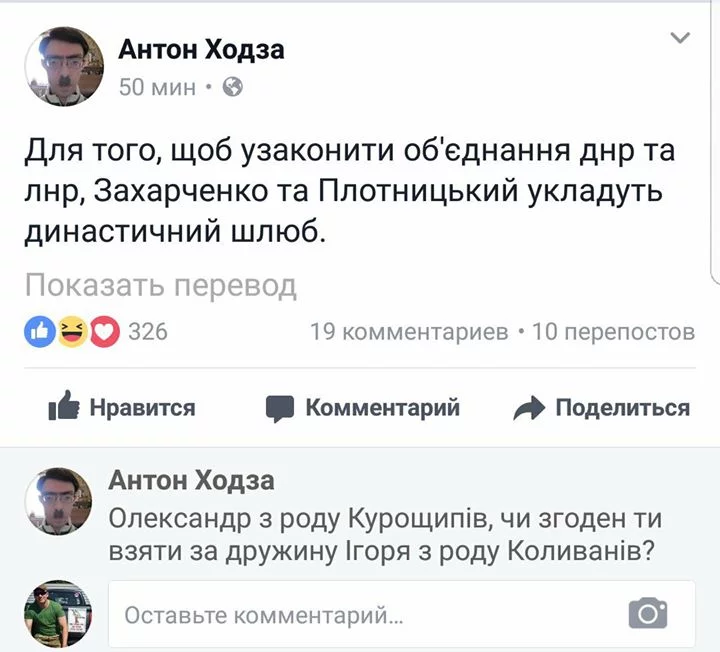Image resolution: width=720 pixels, height=652 pixels.
Task: Open the 19 комментариев list
Action: click(409, 332)
